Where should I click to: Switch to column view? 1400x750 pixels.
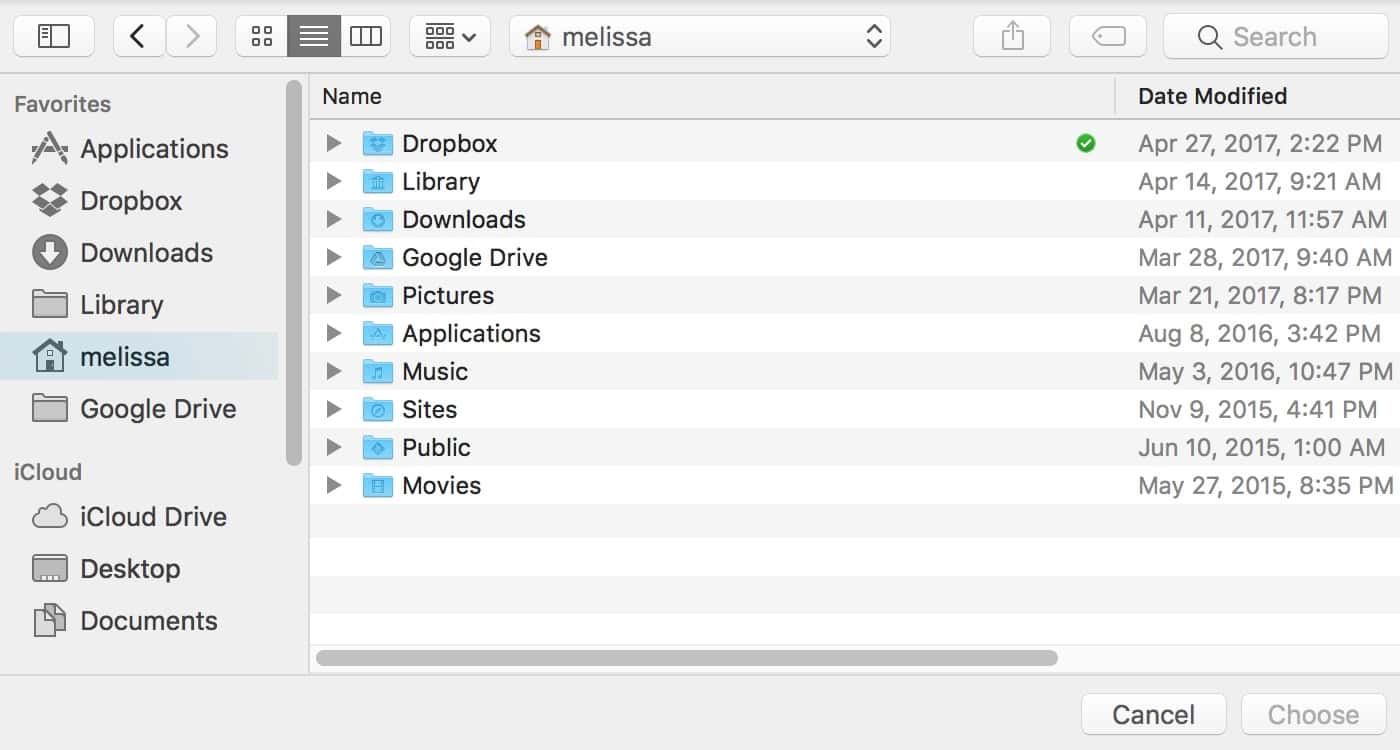365,37
